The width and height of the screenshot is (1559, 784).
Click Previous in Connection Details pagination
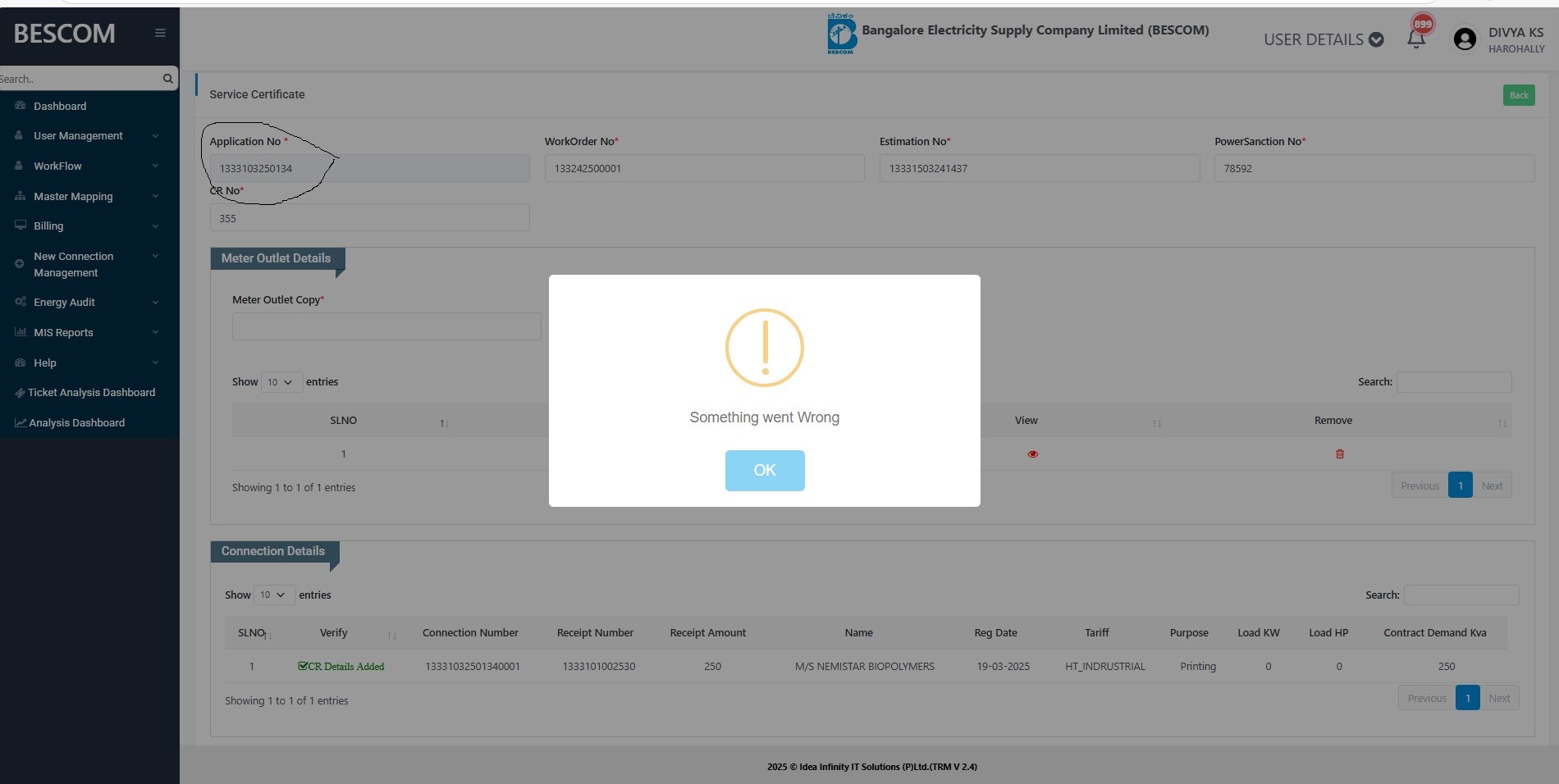[x=1427, y=698]
